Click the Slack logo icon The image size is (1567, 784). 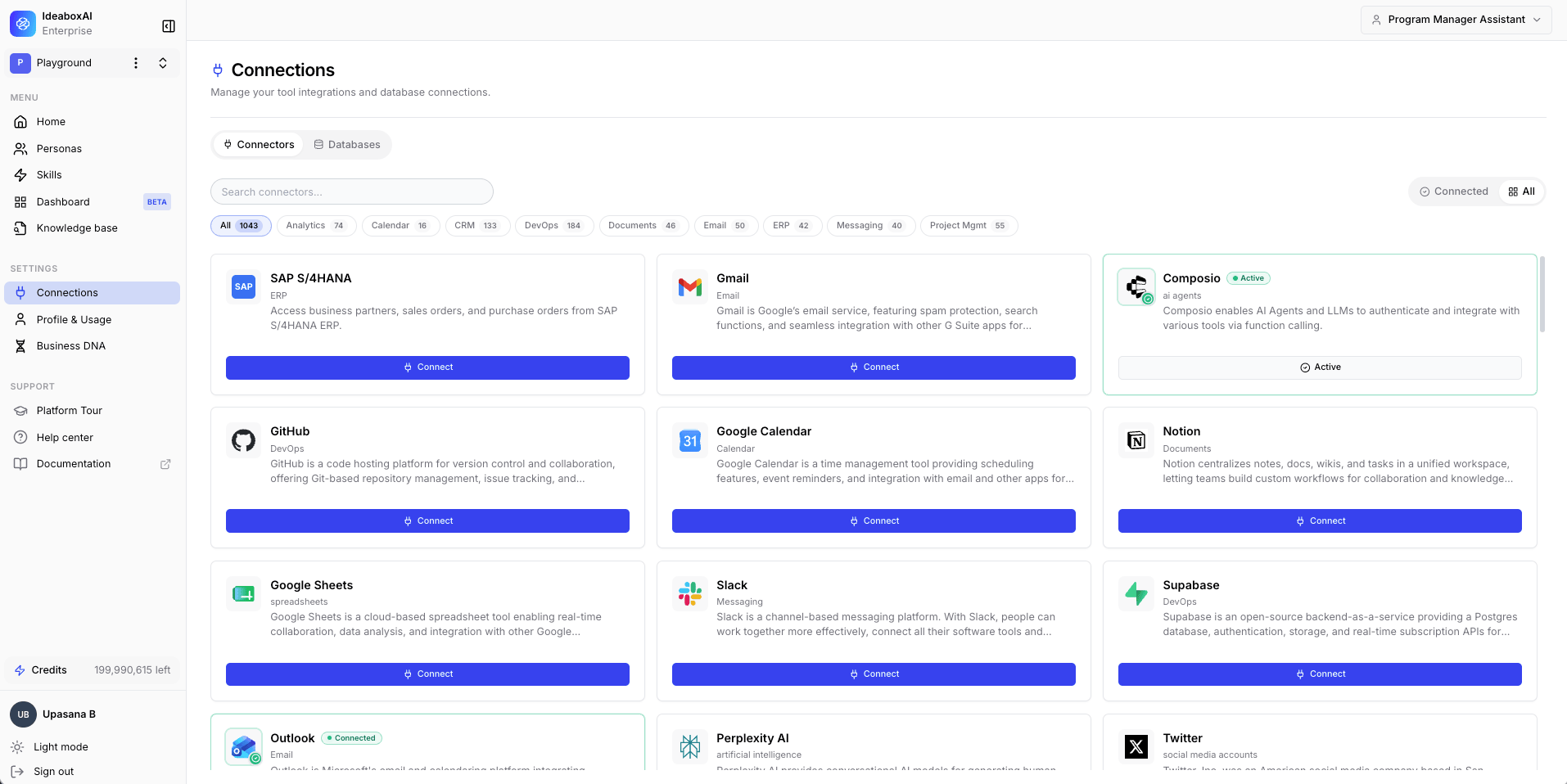(690, 593)
